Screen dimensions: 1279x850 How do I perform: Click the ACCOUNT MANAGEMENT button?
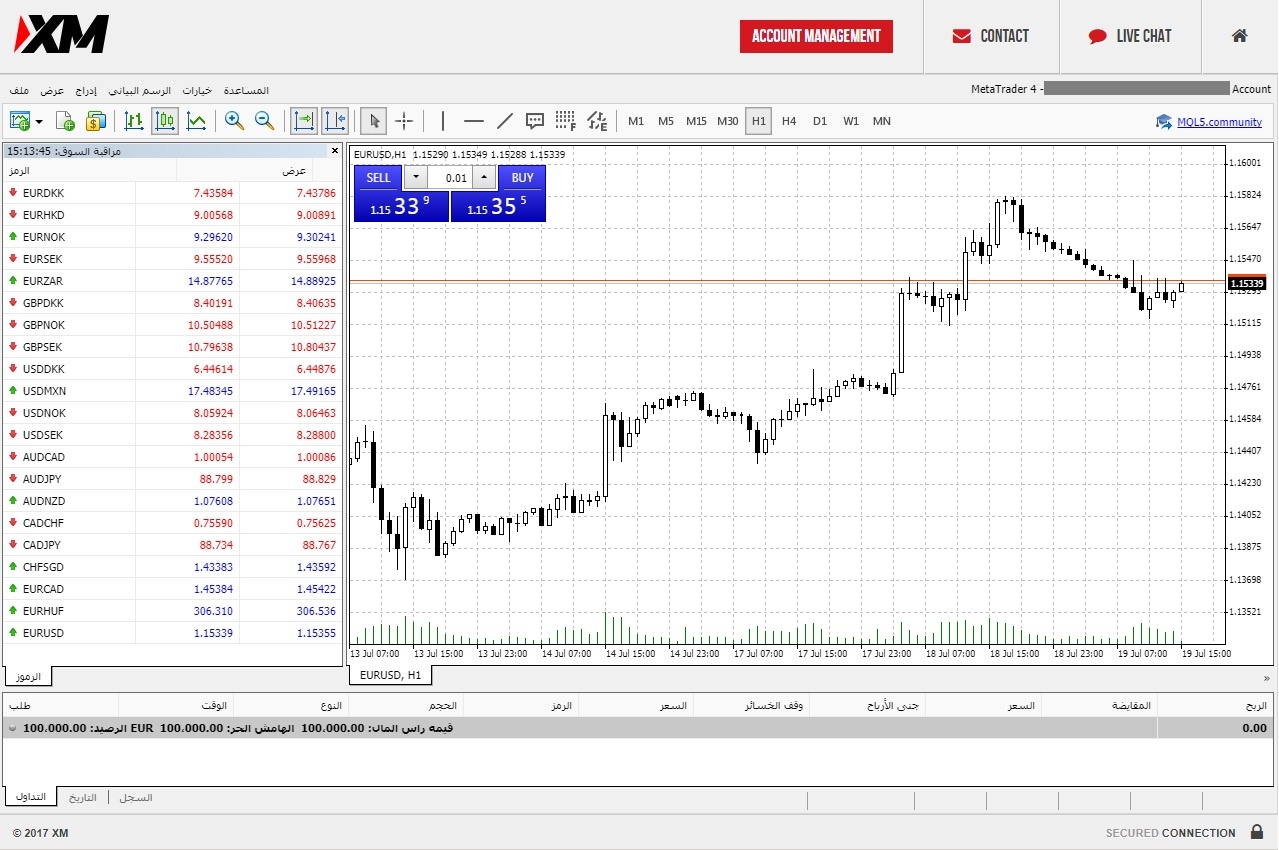click(x=816, y=36)
